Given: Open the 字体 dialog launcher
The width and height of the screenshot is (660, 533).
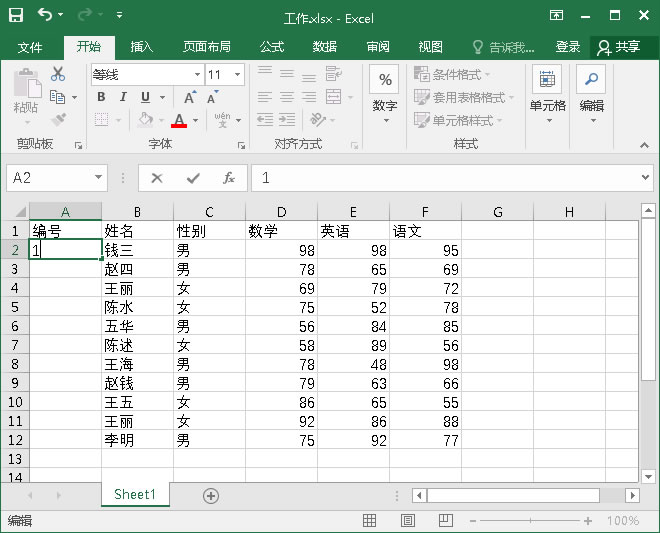Looking at the screenshot, I should pos(241,145).
